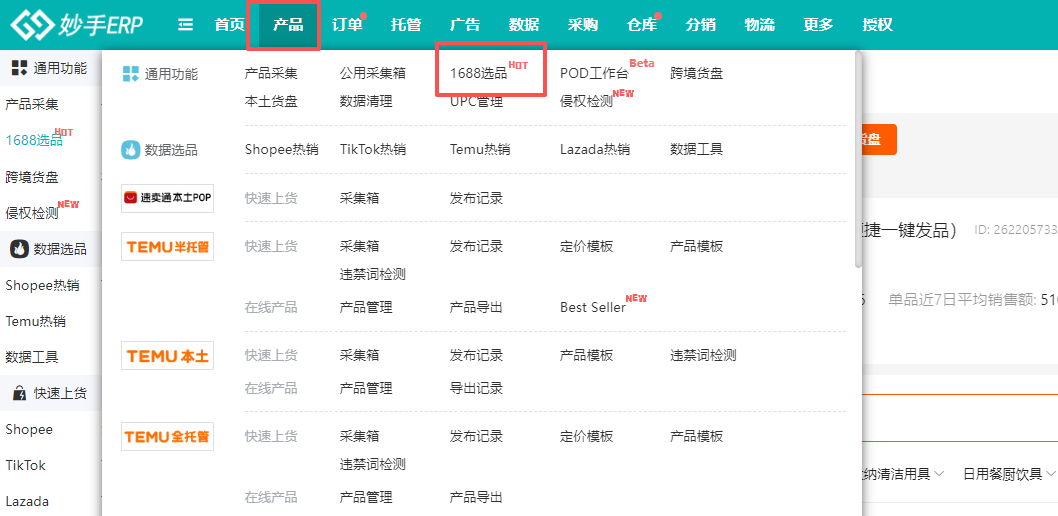
Task: Open 公用采集箱 in dropdown
Action: (373, 74)
